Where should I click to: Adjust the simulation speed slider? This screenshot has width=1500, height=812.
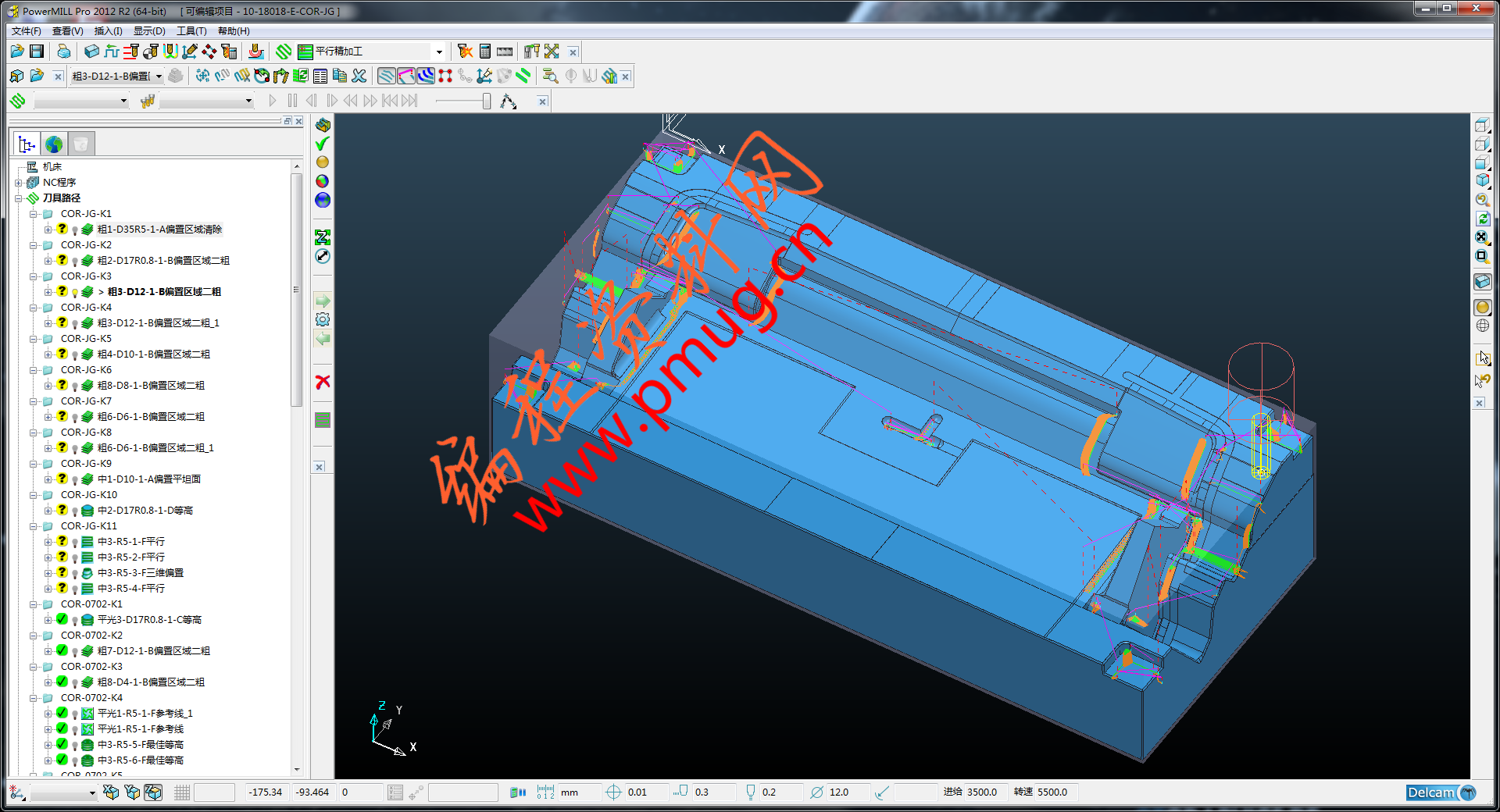tap(486, 101)
